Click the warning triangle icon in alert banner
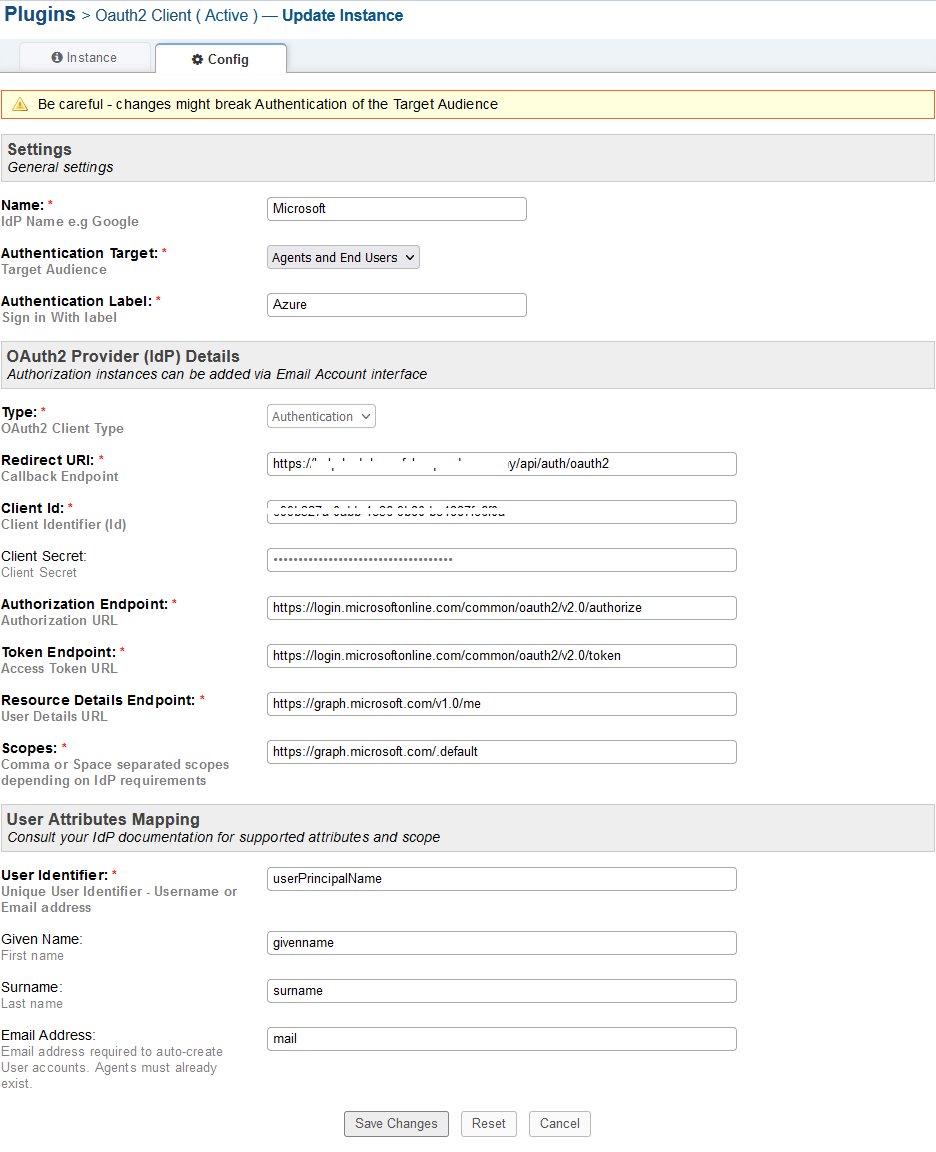Image resolution: width=936 pixels, height=1152 pixels. 20,105
